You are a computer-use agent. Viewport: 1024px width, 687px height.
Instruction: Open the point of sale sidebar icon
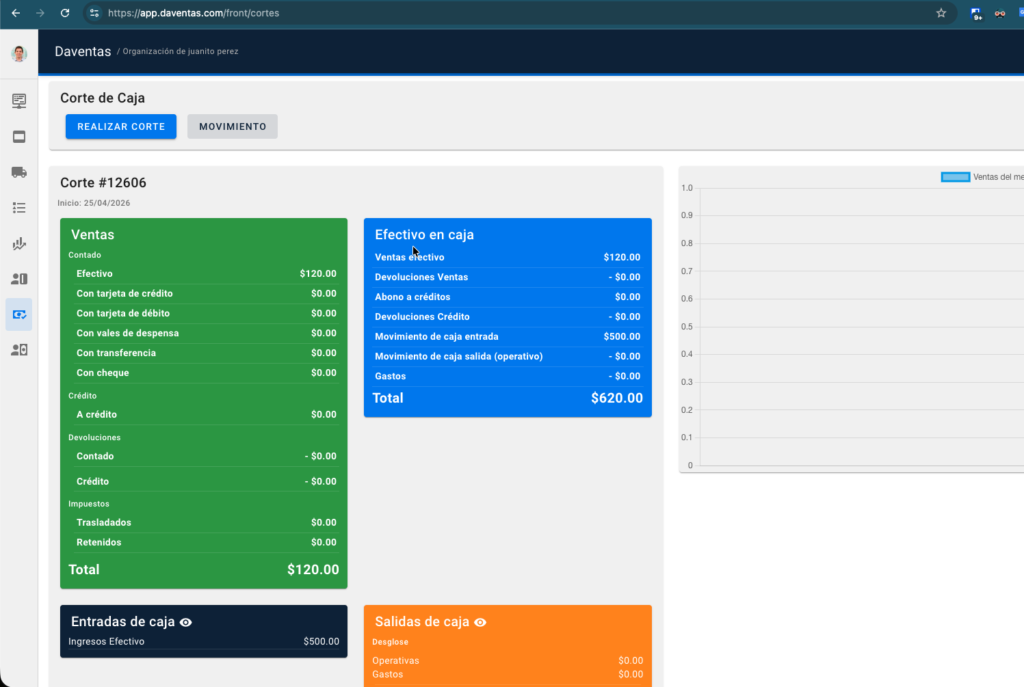pyautogui.click(x=19, y=101)
